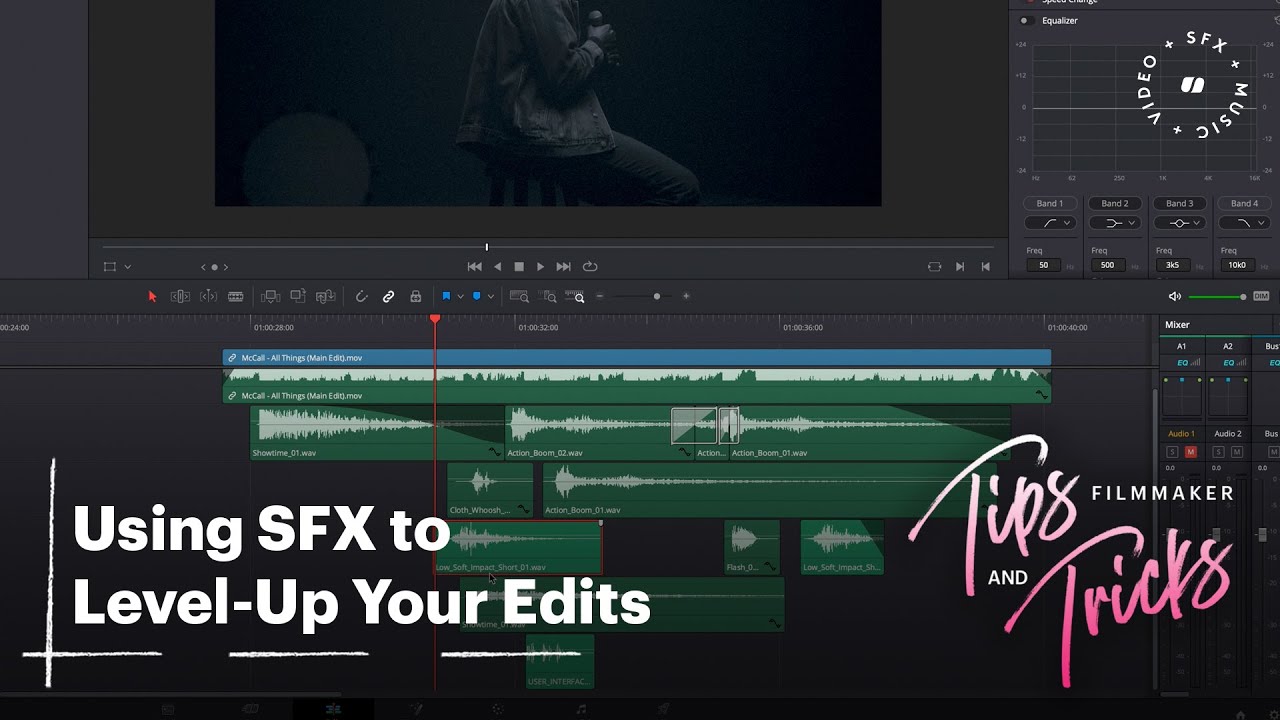The height and width of the screenshot is (720, 1280).
Task: Solo the Audio 2 mixer channel
Action: coord(1218,452)
